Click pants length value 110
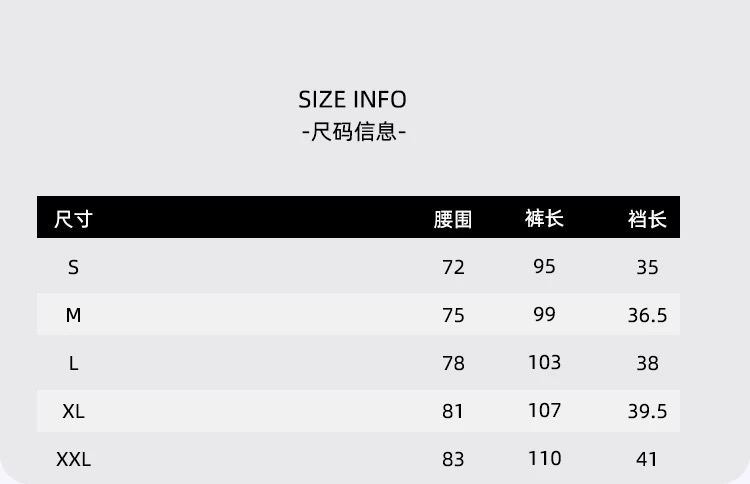 click(x=544, y=458)
